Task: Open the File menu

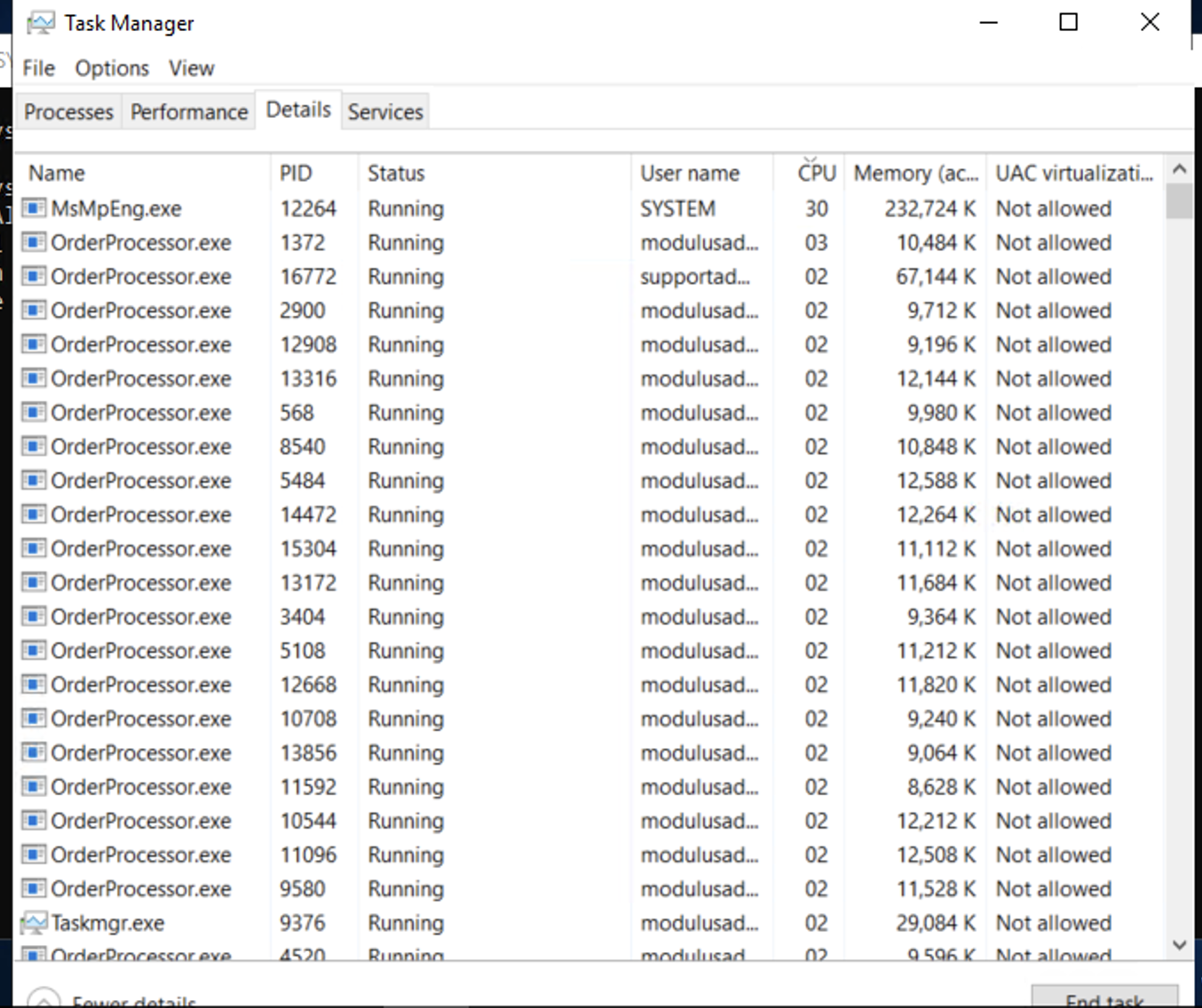Action: point(37,67)
